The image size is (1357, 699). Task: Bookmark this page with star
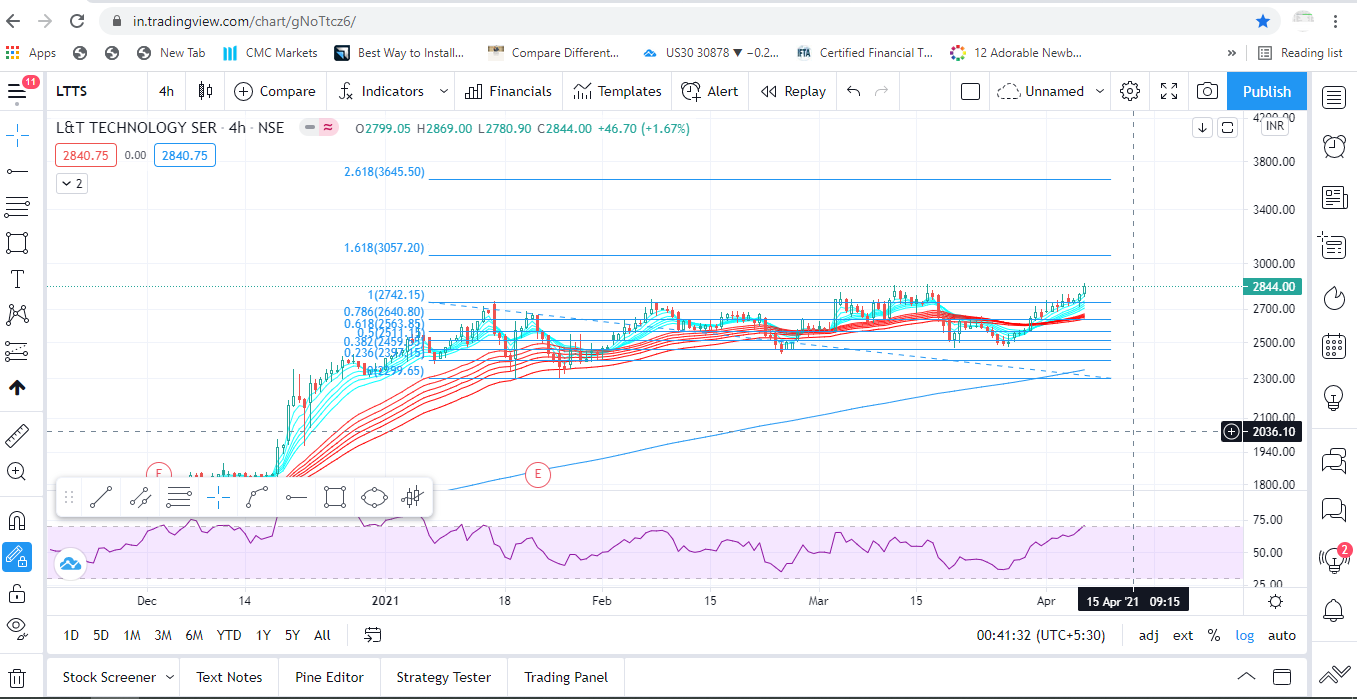pos(1263,21)
